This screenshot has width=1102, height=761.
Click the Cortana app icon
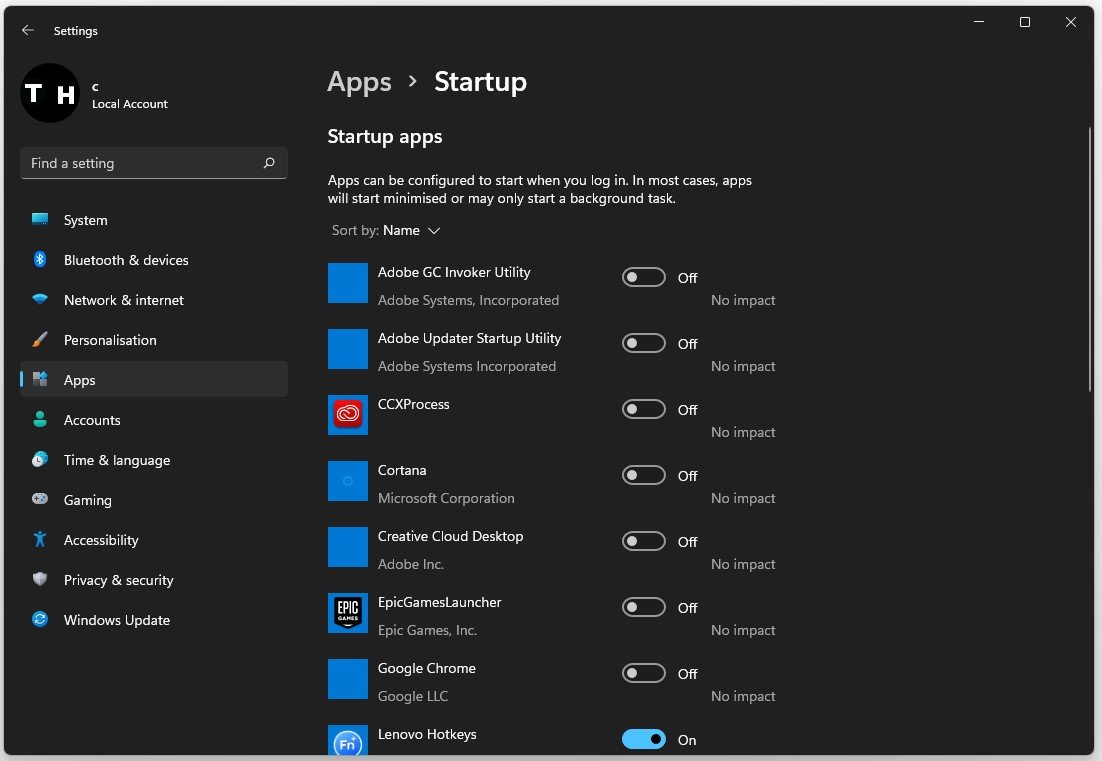(348, 481)
